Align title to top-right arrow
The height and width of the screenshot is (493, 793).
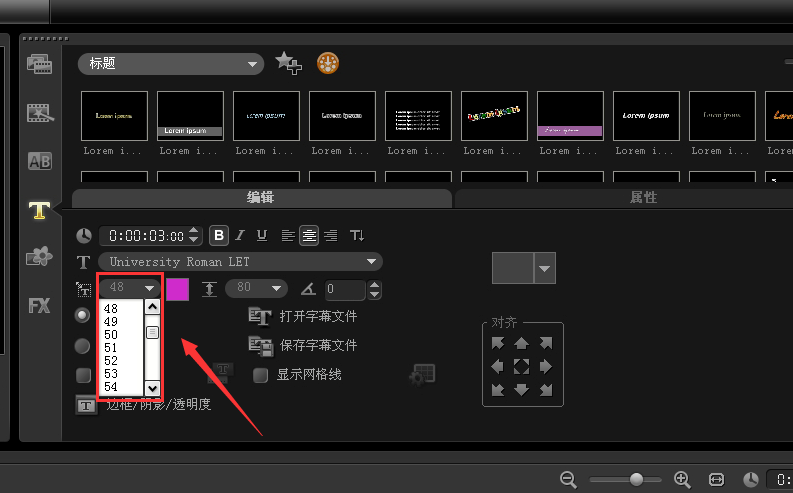tap(546, 343)
